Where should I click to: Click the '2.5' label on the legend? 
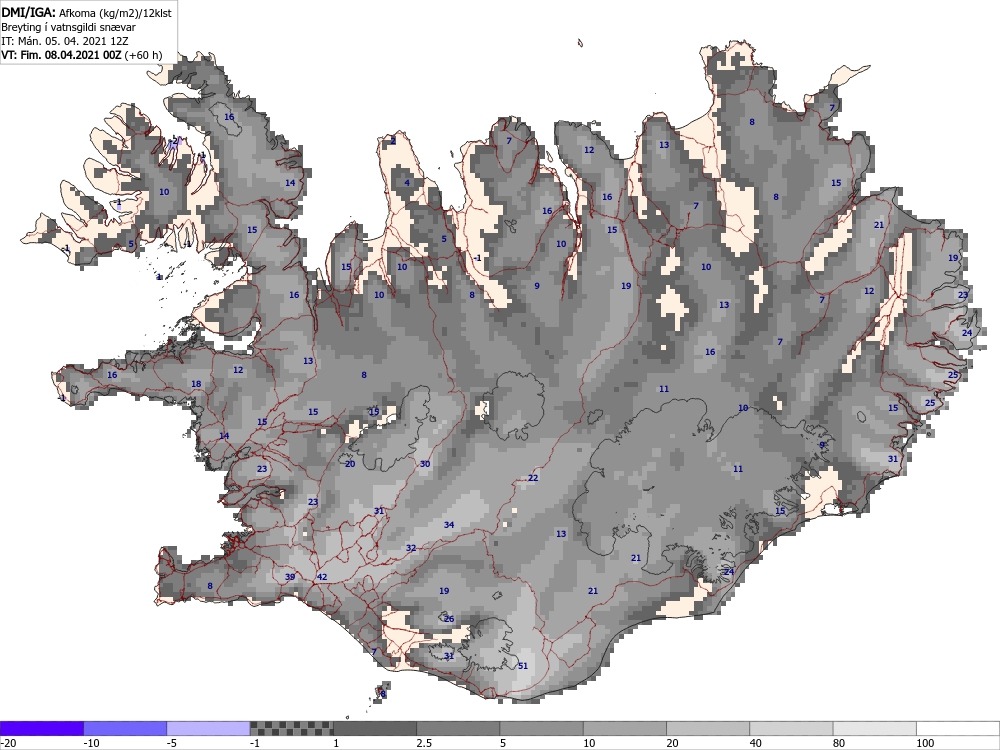coord(423,743)
